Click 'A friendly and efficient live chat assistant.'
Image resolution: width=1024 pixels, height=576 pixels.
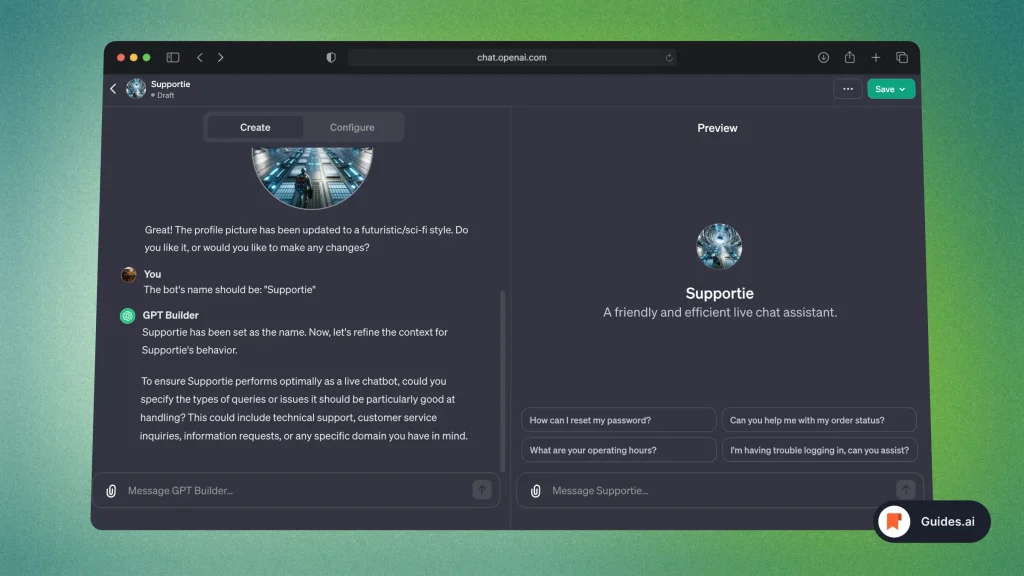point(720,312)
